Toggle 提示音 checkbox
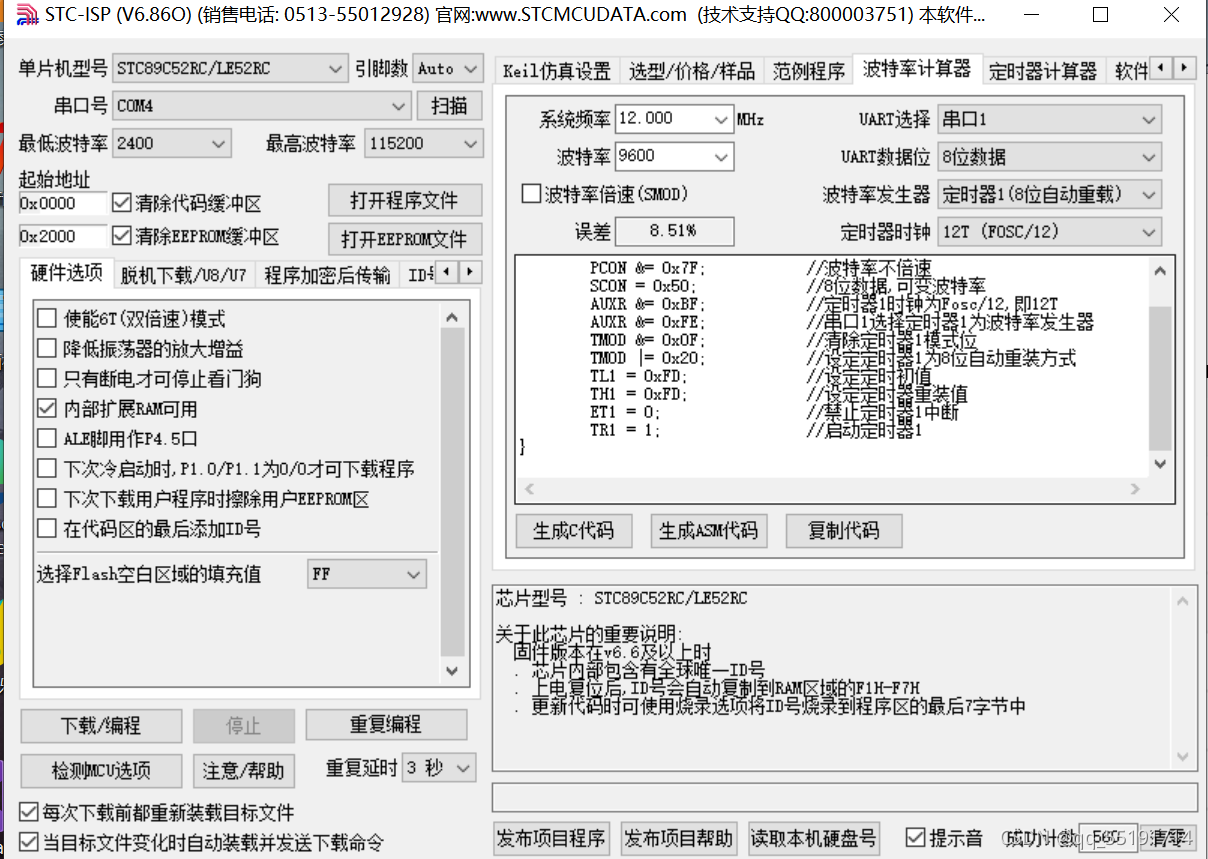Viewport: 1208px width, 859px height. click(x=915, y=837)
